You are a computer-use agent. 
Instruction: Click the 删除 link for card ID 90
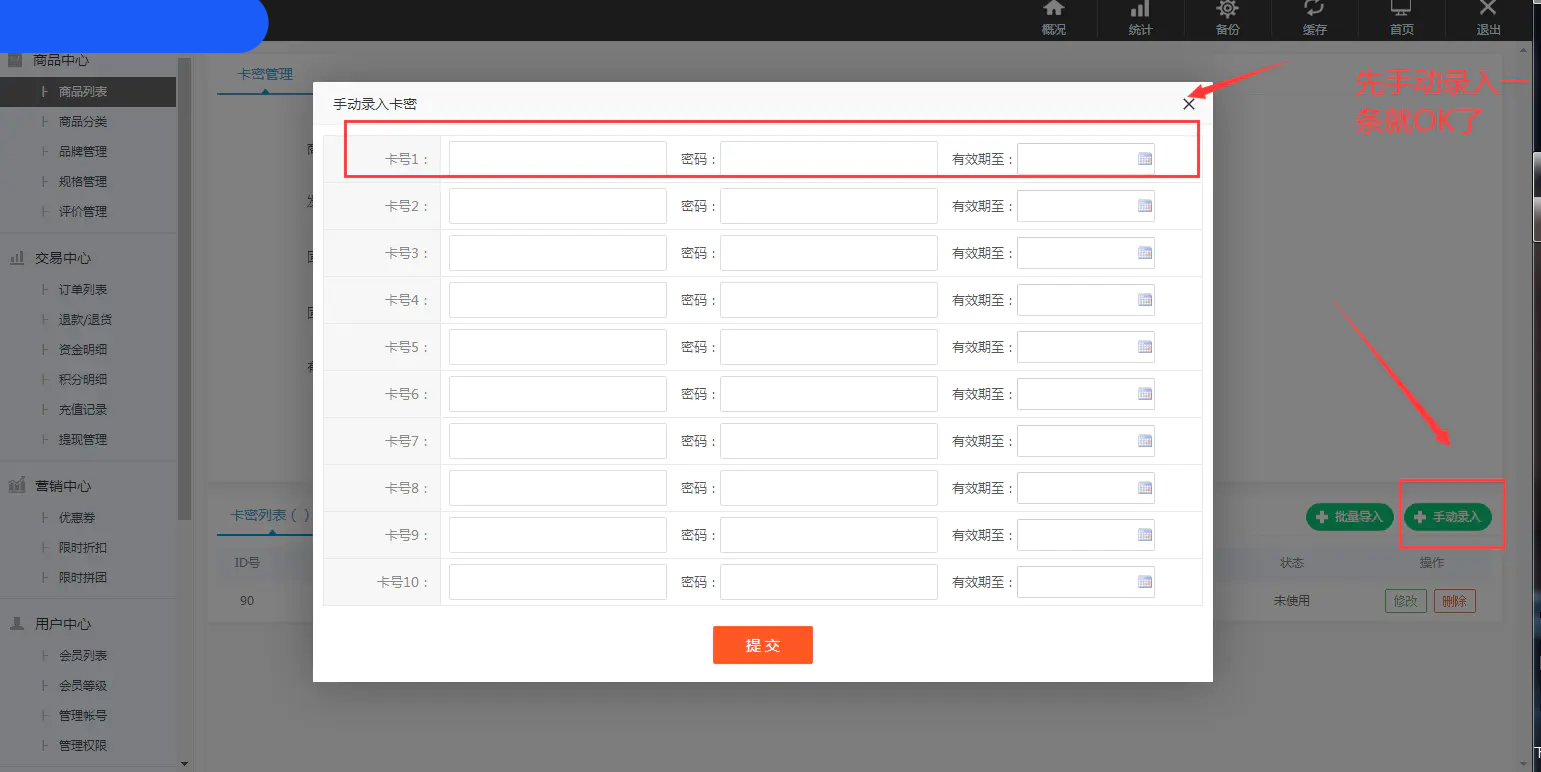1454,600
